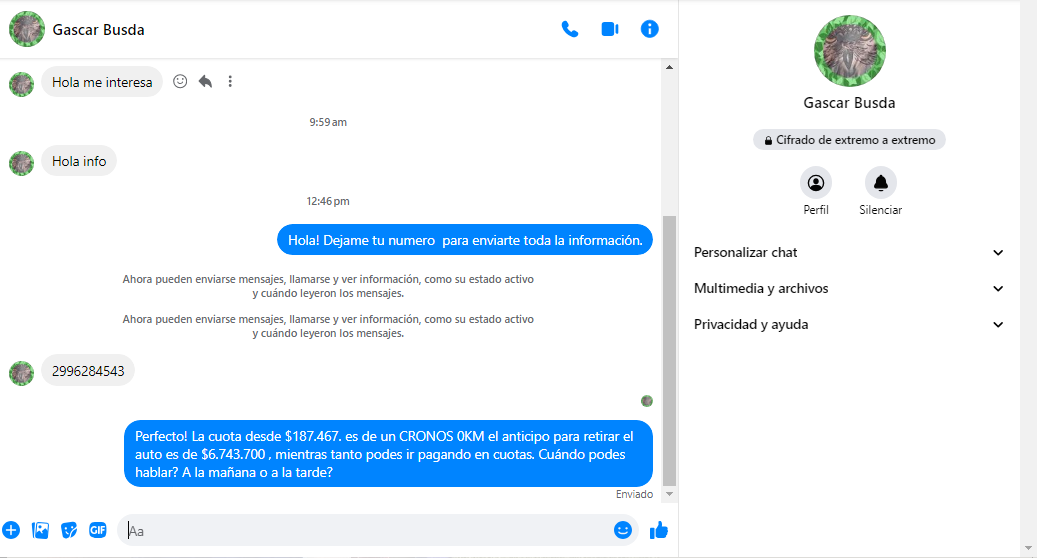The width and height of the screenshot is (1037, 558).
Task: Open Gascar Busda's Perfil button
Action: [x=815, y=182]
